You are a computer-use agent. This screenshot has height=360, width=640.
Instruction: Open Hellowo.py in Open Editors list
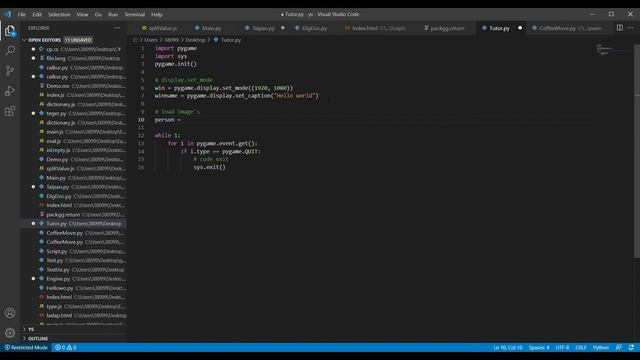click(x=73, y=288)
